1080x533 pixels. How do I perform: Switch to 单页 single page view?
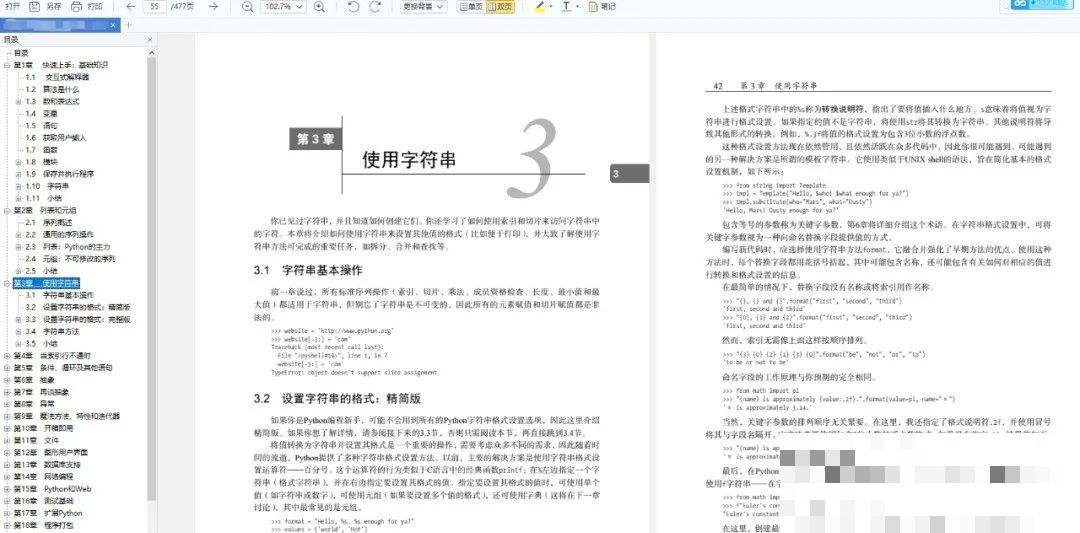pos(471,6)
